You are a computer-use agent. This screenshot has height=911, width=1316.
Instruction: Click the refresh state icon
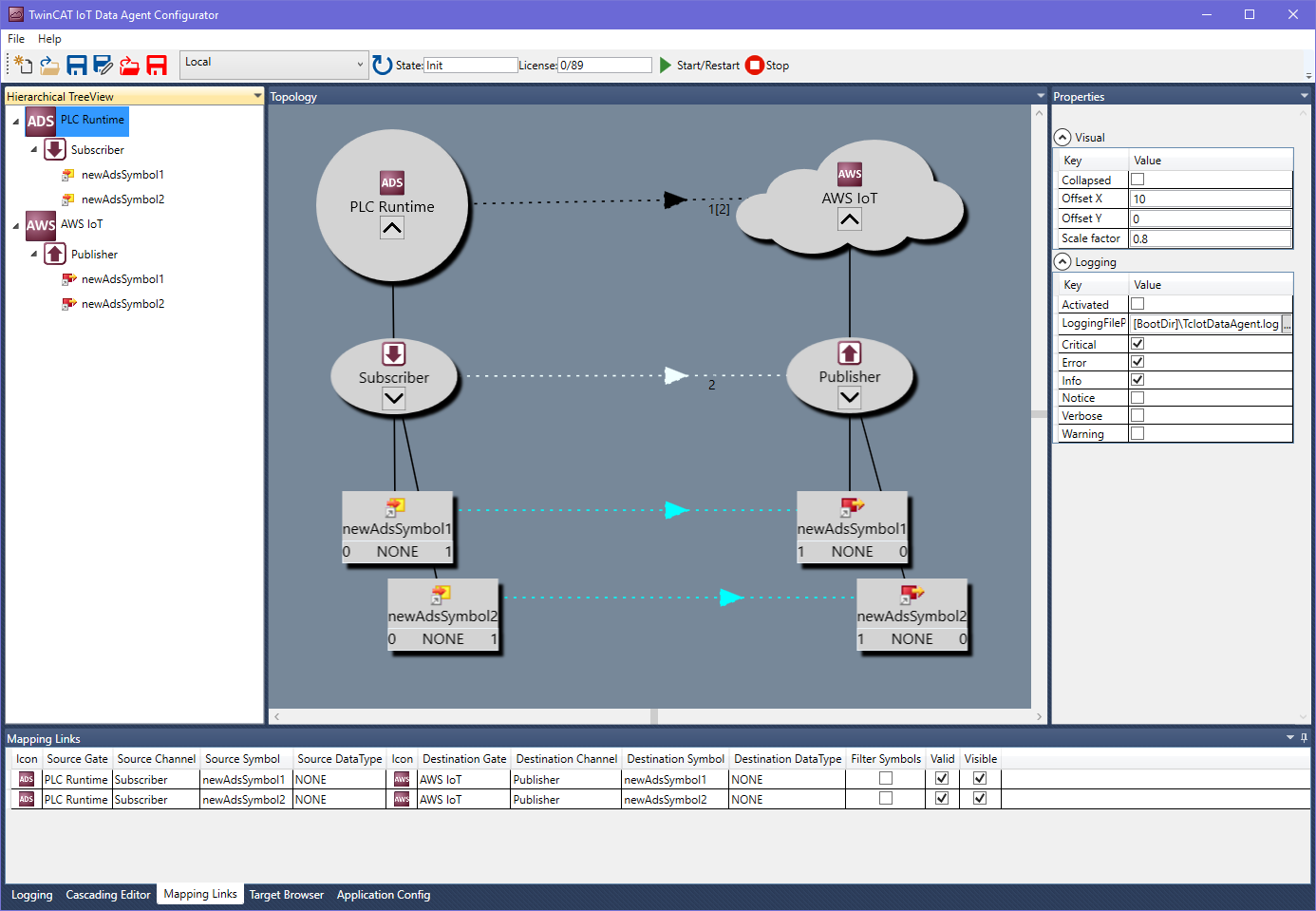click(383, 65)
